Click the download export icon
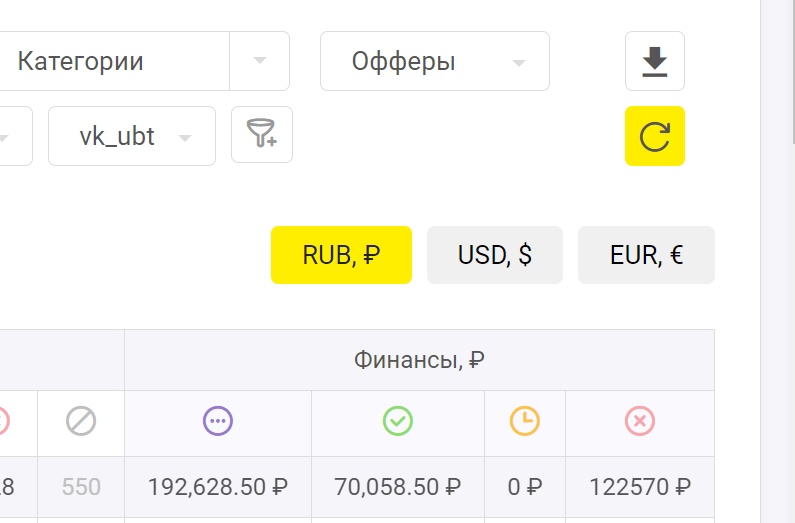 [654, 62]
